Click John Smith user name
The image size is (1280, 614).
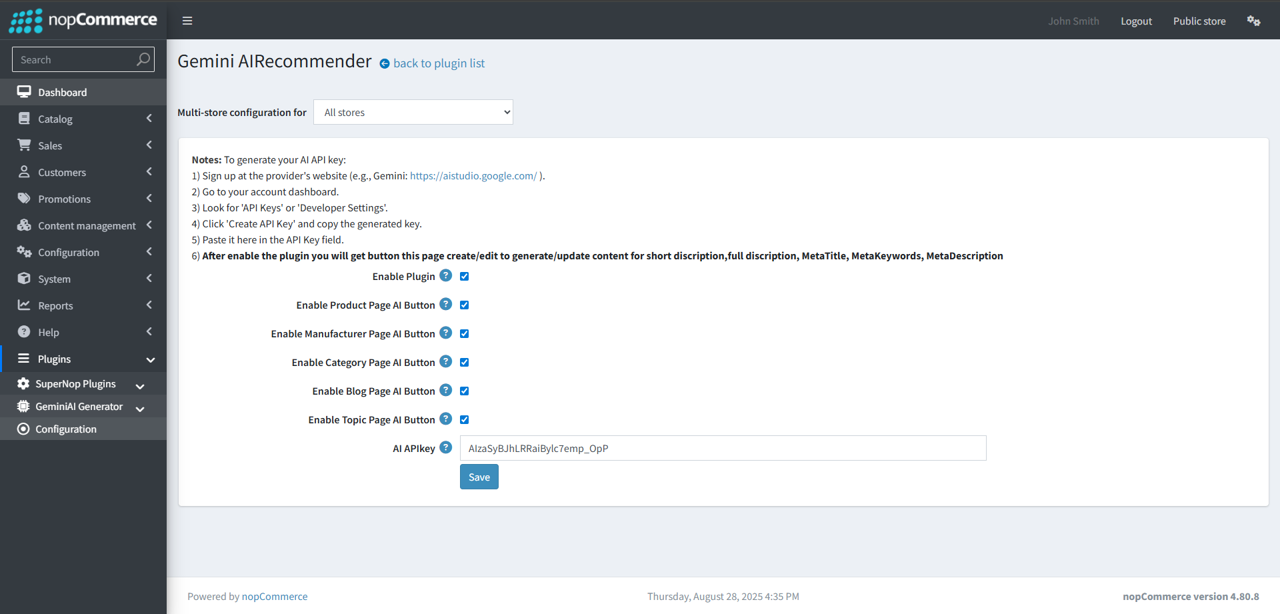tap(1073, 21)
